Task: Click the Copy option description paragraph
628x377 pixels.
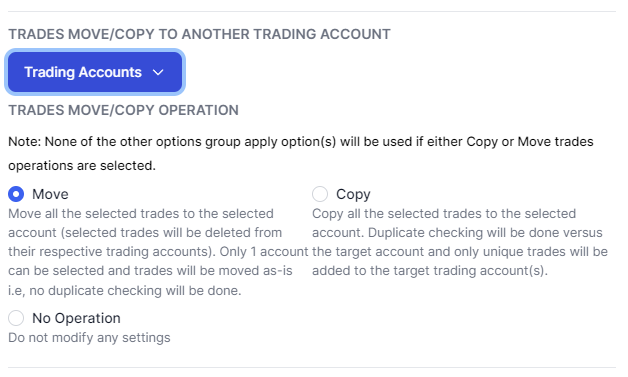Action: tap(460, 242)
